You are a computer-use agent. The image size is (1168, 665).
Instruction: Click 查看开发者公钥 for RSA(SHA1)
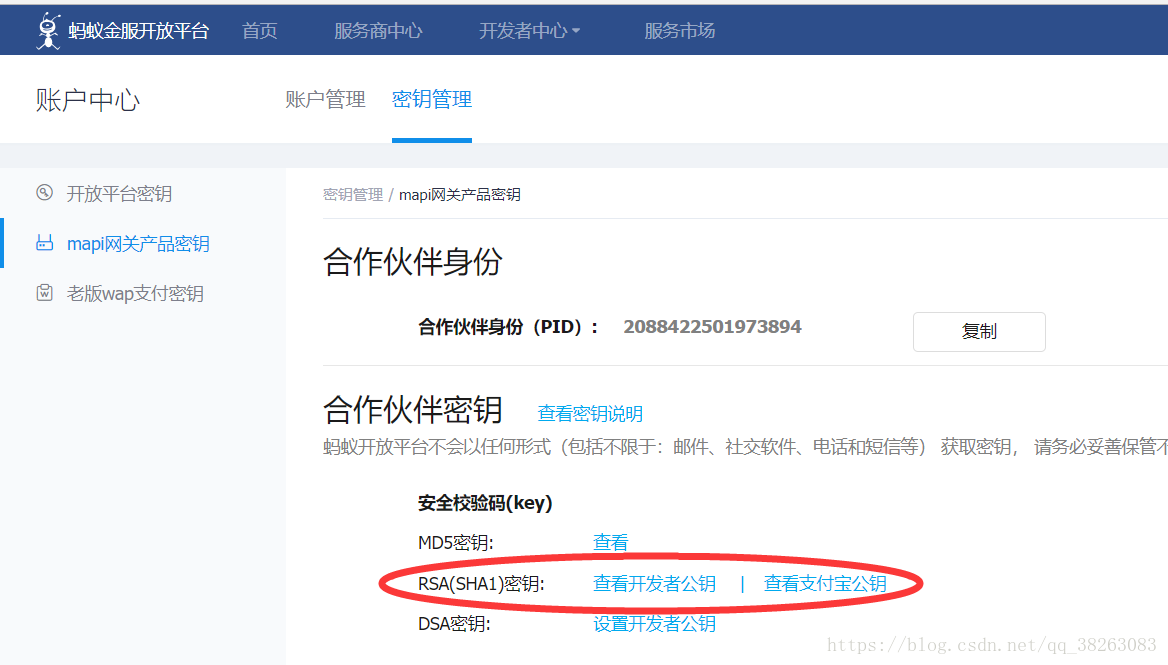(x=654, y=583)
